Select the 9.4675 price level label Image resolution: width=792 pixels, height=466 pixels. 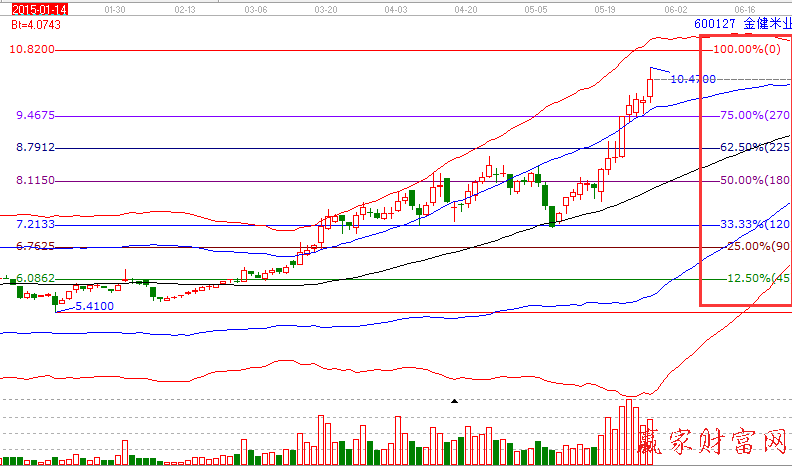(34, 116)
